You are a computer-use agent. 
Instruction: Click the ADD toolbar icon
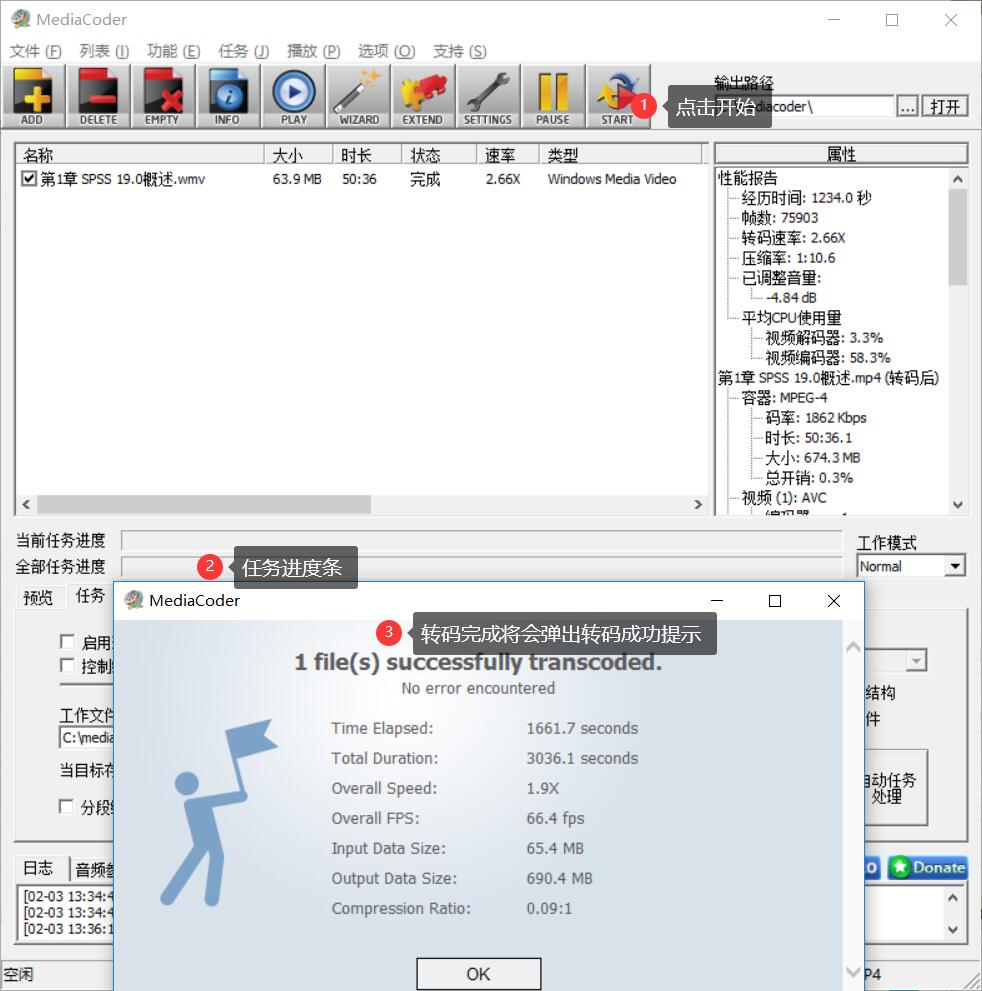(33, 96)
